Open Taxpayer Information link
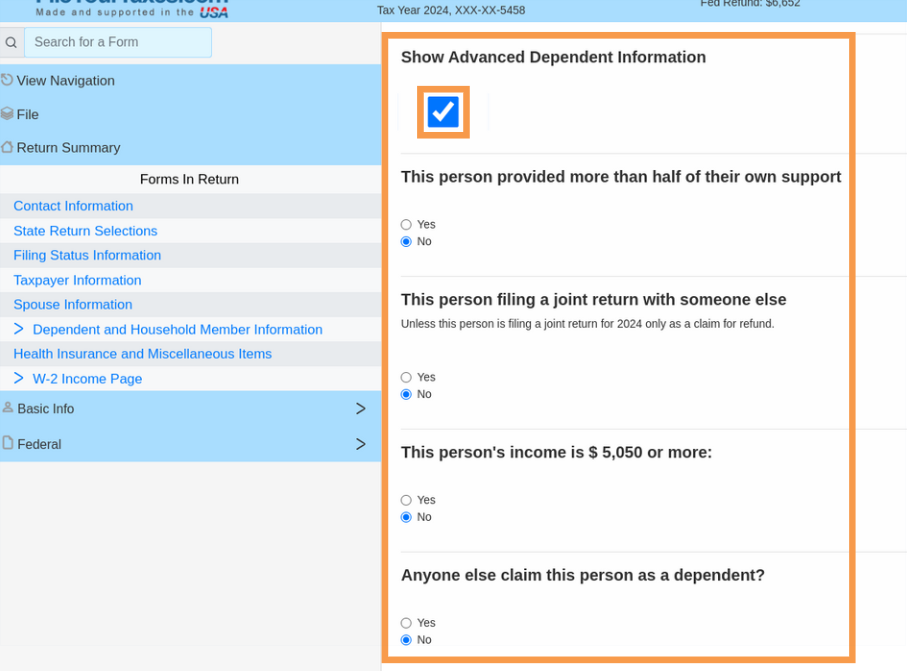The image size is (907, 671). 78,280
